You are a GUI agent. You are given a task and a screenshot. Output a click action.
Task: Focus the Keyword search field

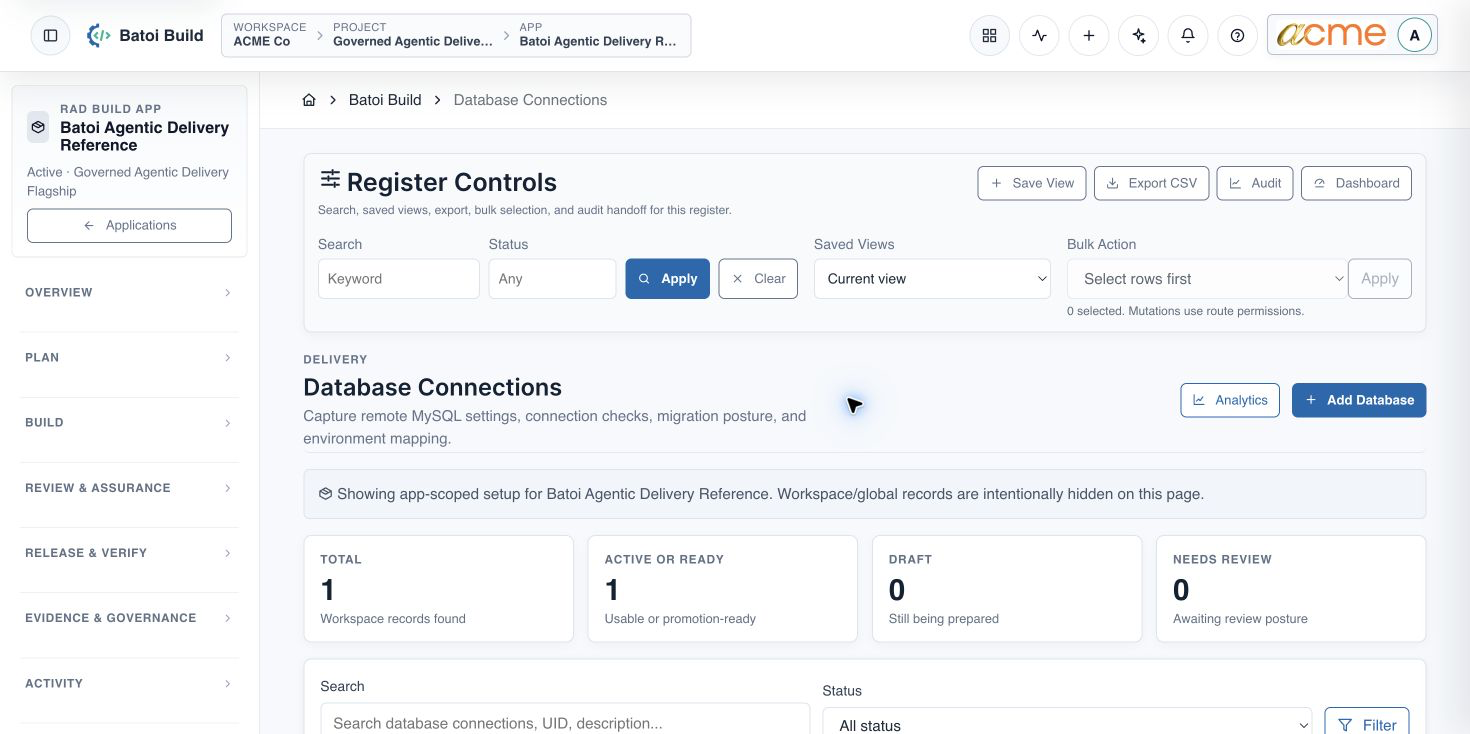point(399,279)
